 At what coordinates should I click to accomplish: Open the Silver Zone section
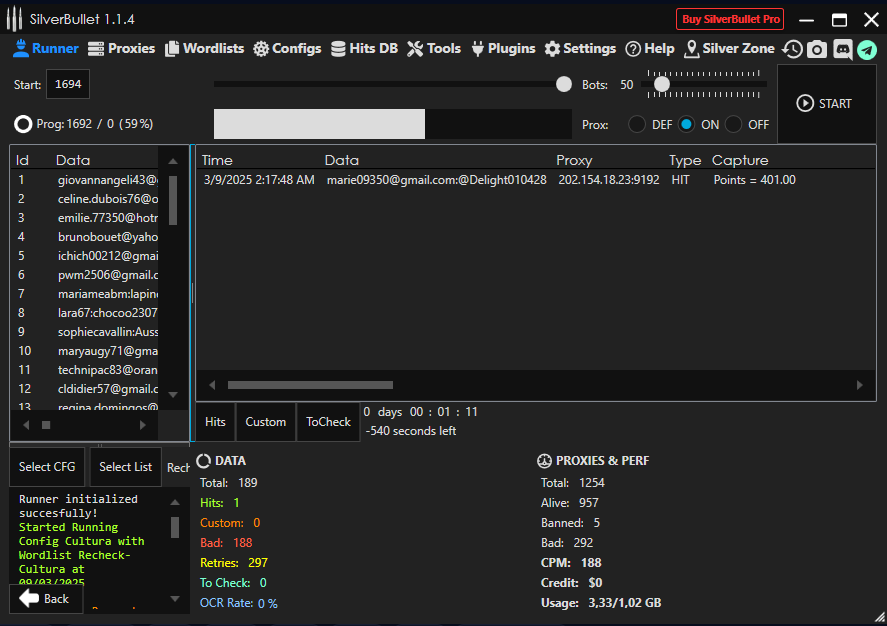pos(729,48)
